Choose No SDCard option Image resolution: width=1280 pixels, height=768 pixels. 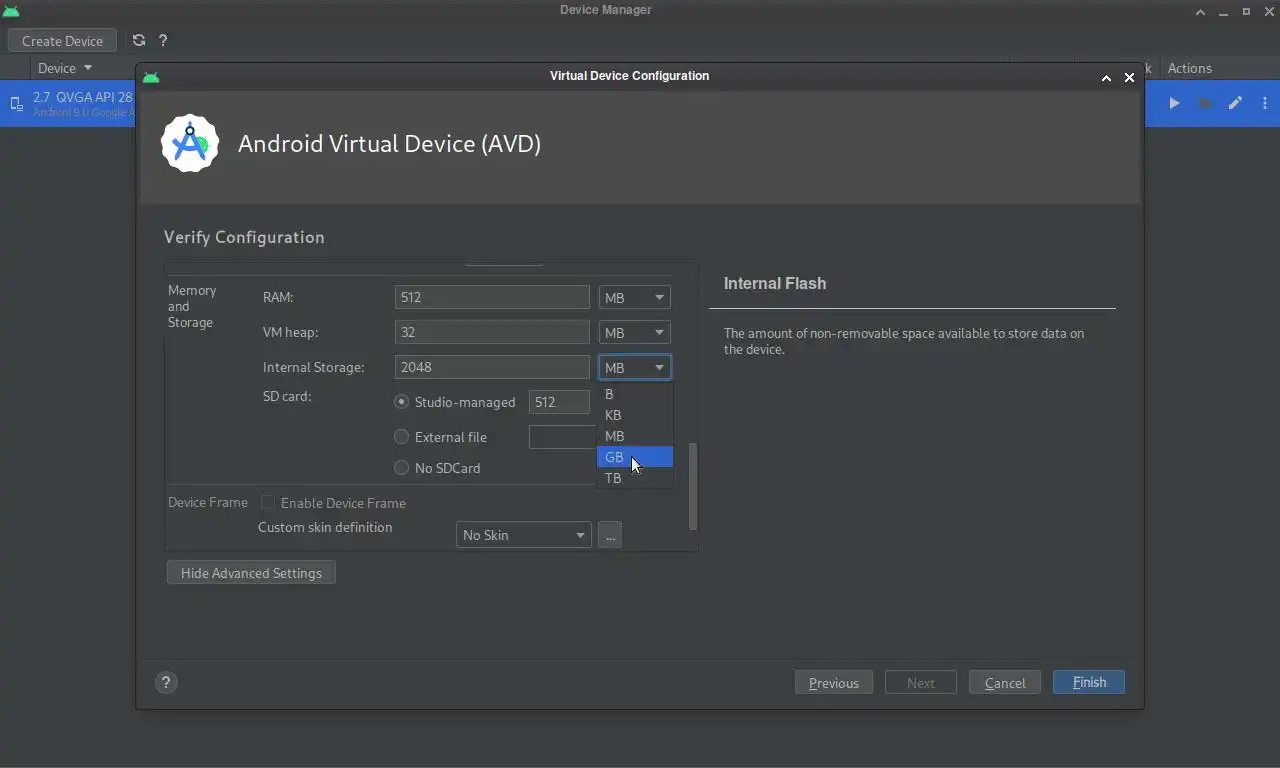point(401,468)
